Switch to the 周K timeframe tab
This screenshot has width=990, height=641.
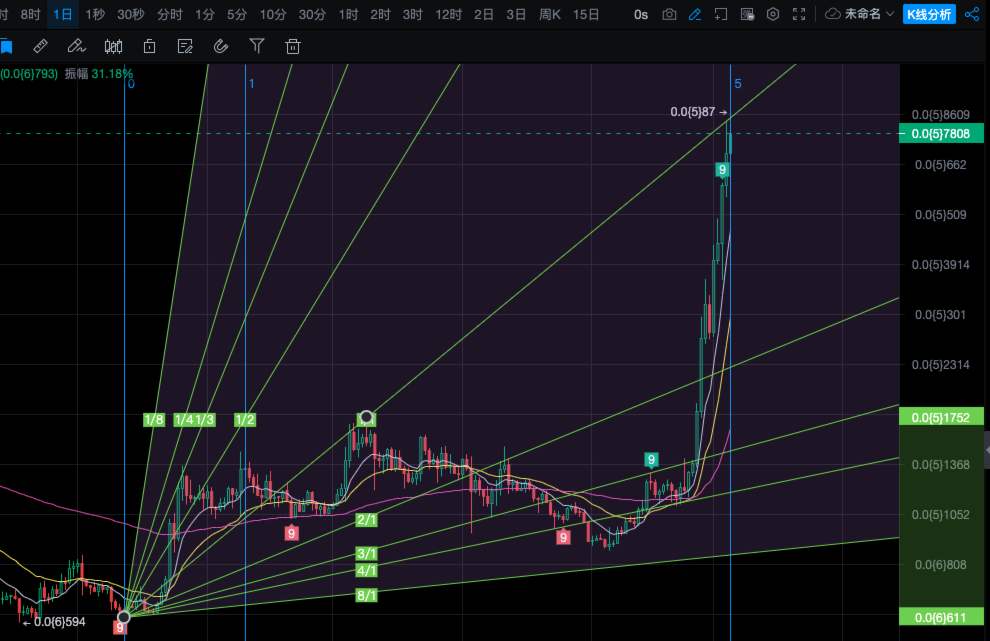[x=549, y=15]
